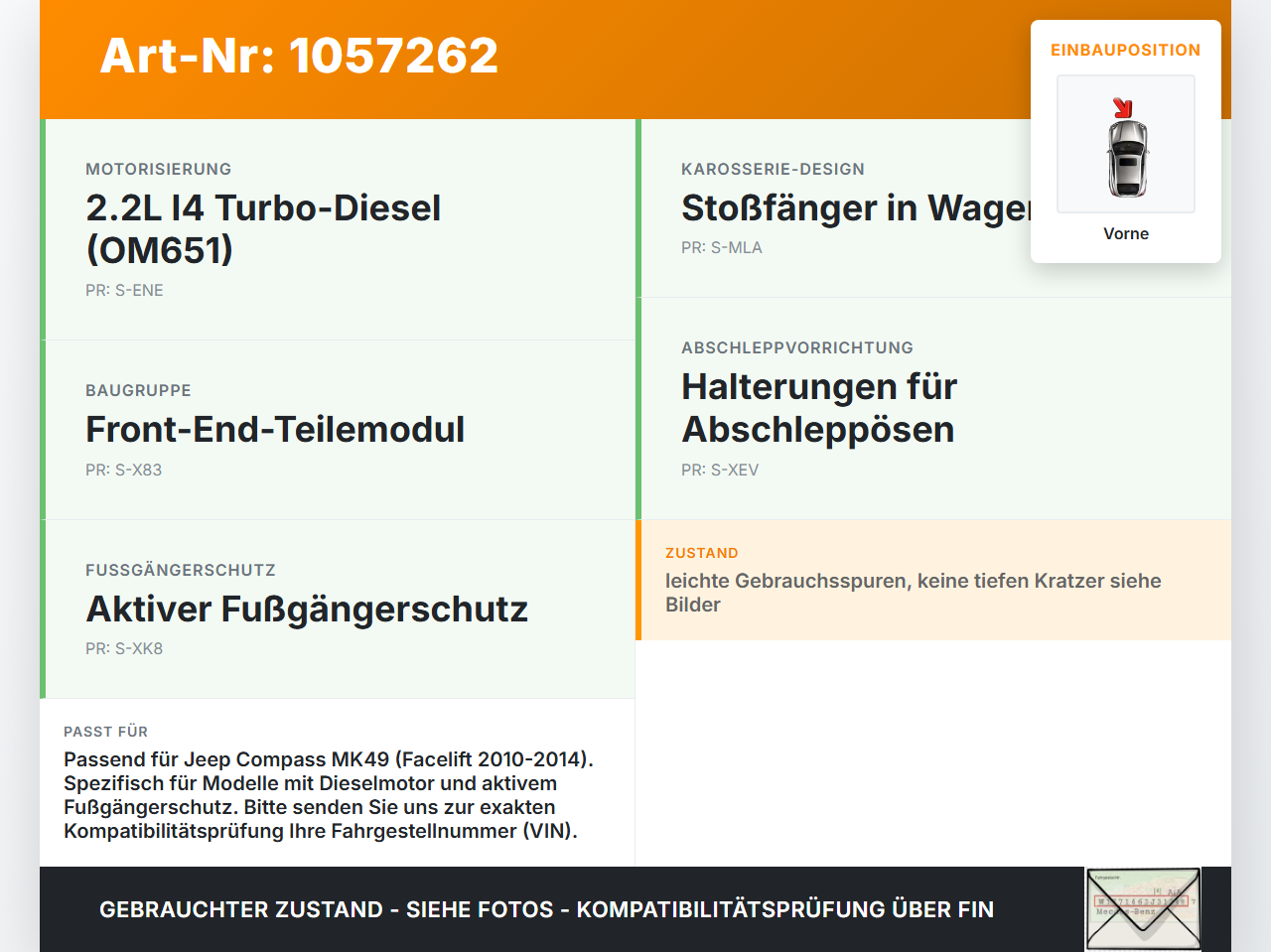Click the Vorne position label
Screen dimensions: 1271x952
click(1126, 233)
